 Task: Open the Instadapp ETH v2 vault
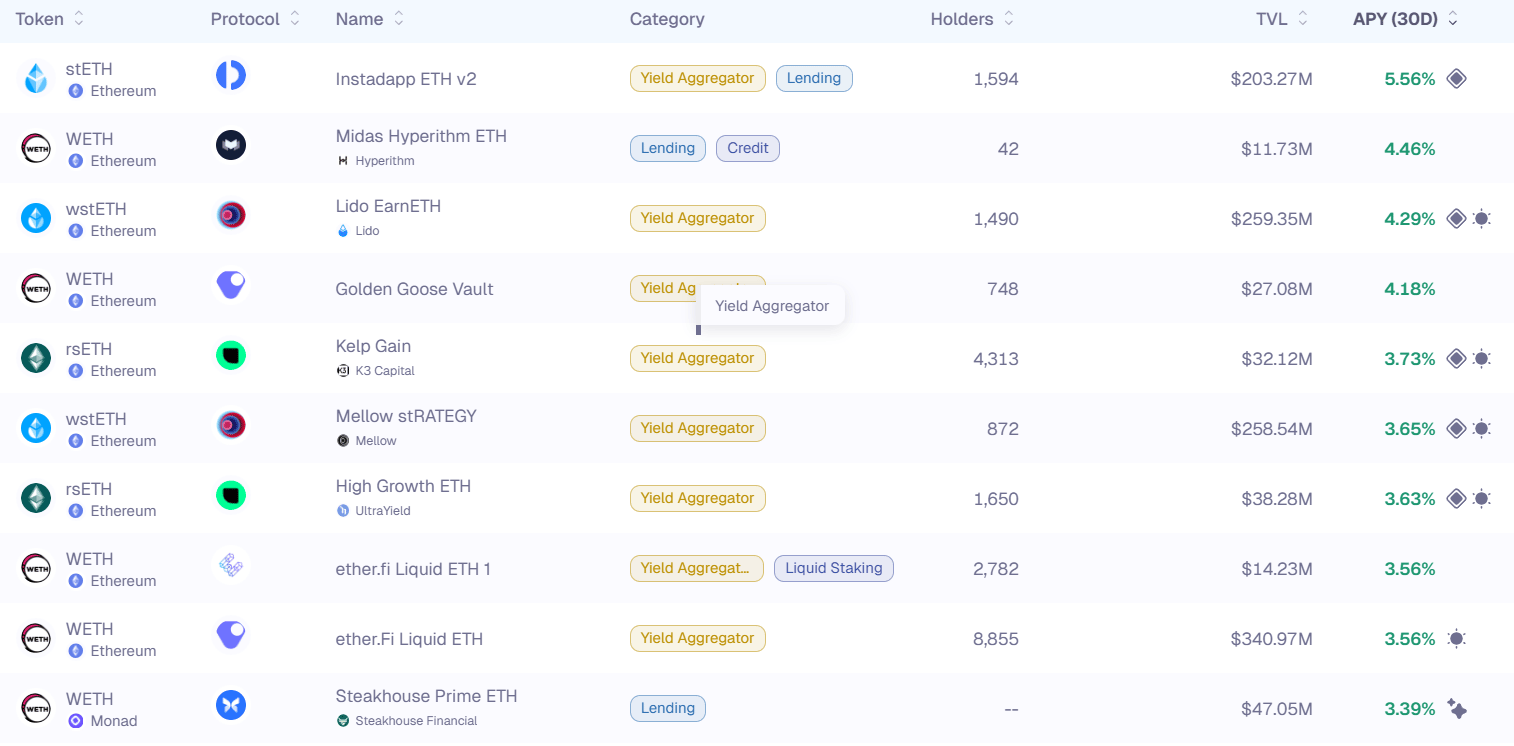coord(406,78)
